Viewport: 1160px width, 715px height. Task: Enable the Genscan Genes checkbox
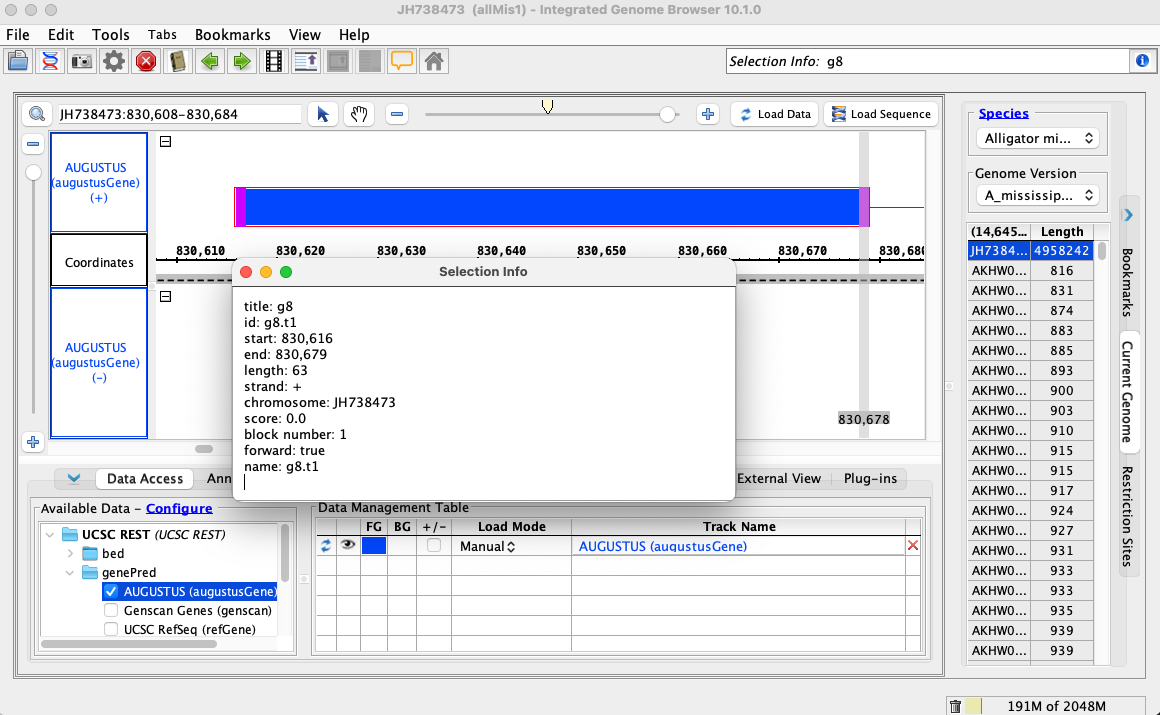pos(111,610)
